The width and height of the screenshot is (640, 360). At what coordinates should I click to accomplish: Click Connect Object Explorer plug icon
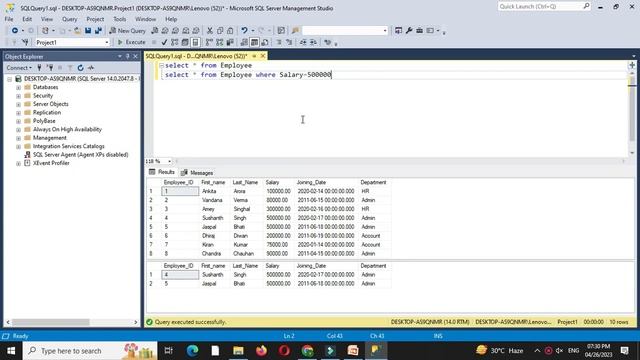pos(39,68)
